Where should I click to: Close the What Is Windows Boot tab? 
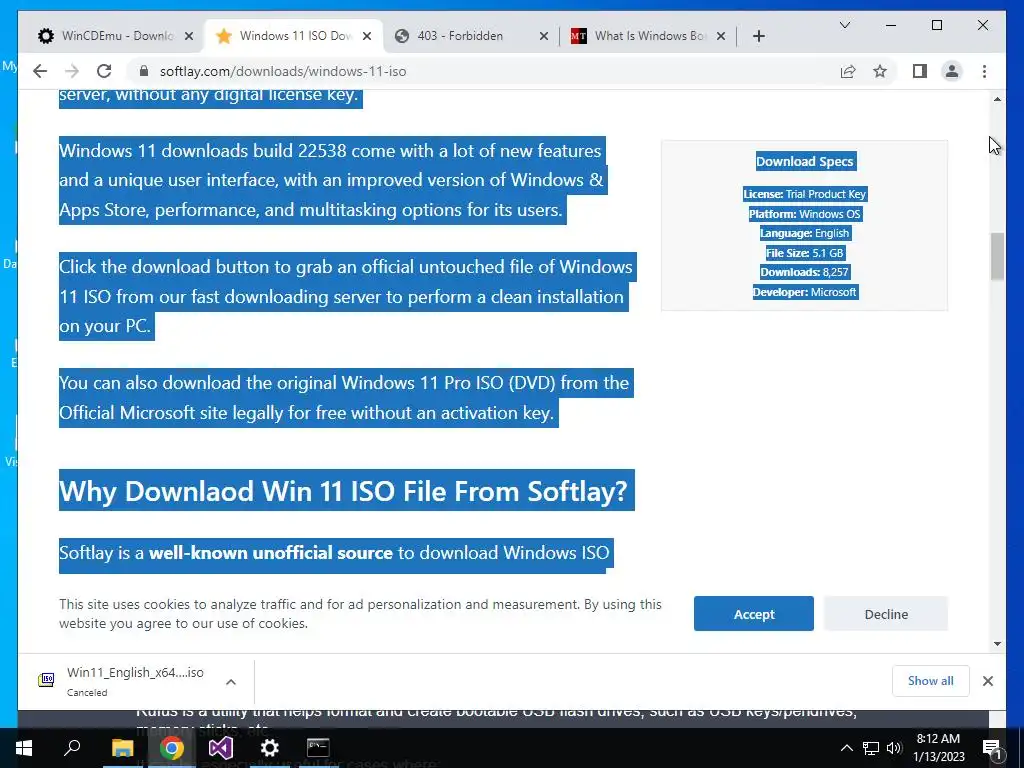721,36
